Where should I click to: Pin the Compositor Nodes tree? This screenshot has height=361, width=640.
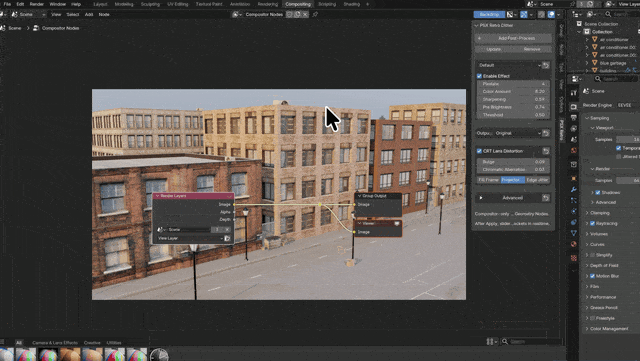pos(315,14)
